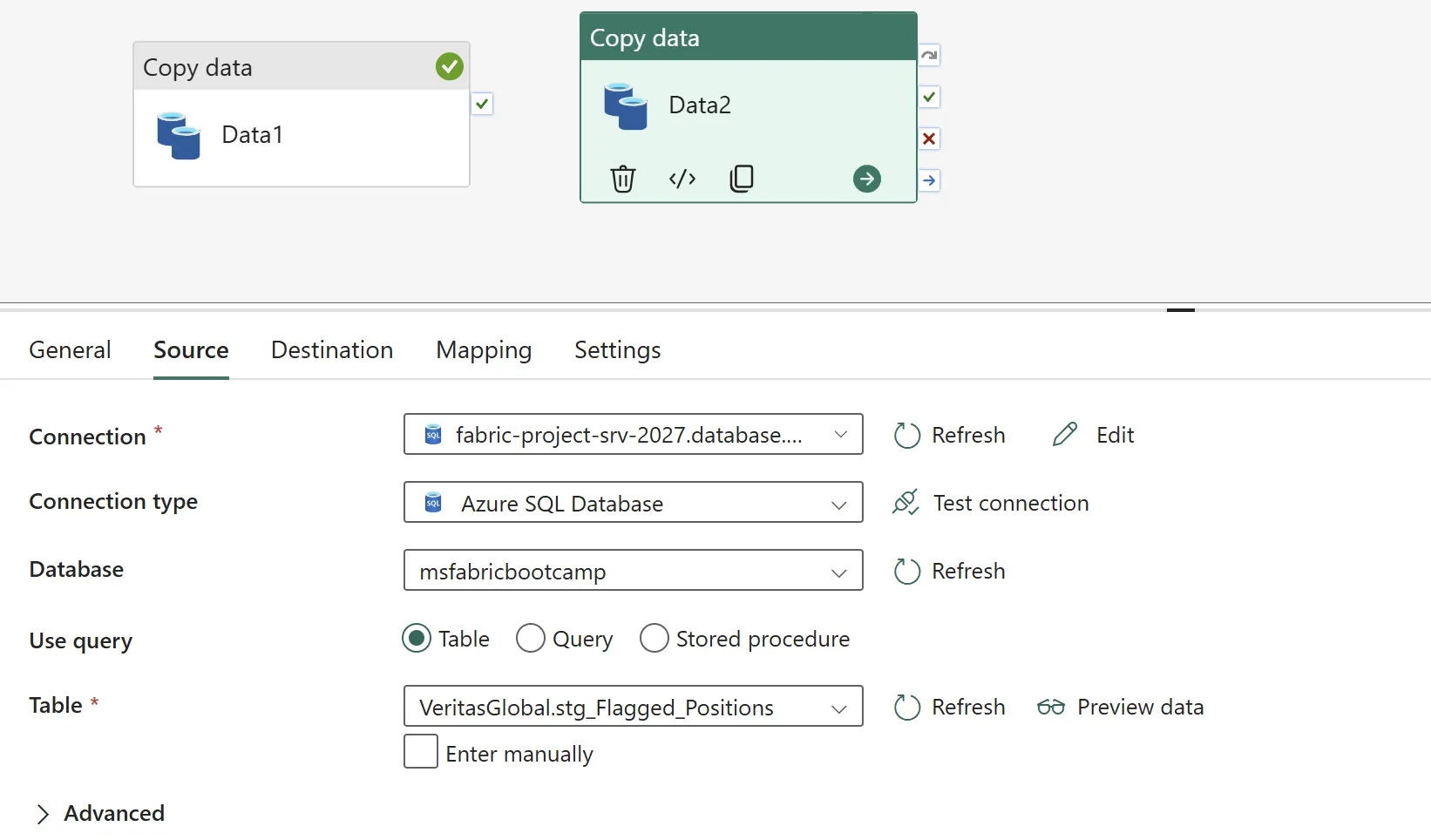Image resolution: width=1431 pixels, height=840 pixels.
Task: Open the Database dropdown msfabricbootcamp
Action: coord(634,570)
